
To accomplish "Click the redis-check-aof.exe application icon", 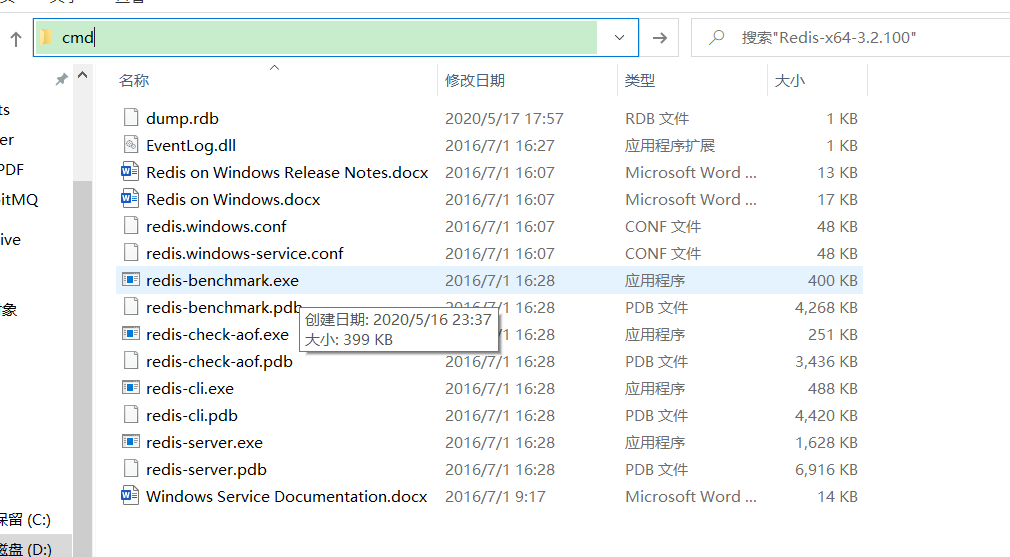I will (x=131, y=334).
